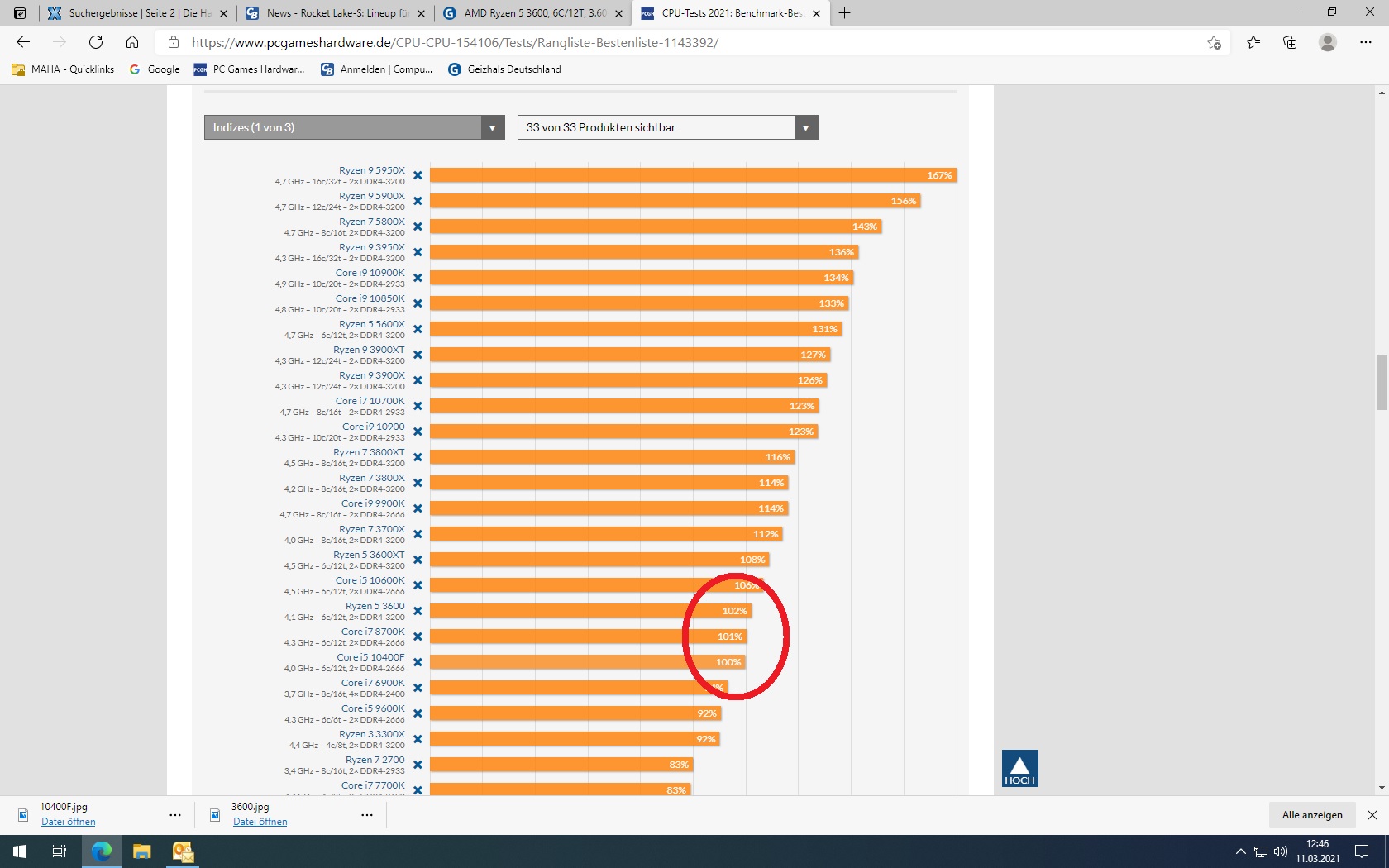This screenshot has width=1389, height=868.
Task: Go back to the previous page
Action: coord(23,42)
